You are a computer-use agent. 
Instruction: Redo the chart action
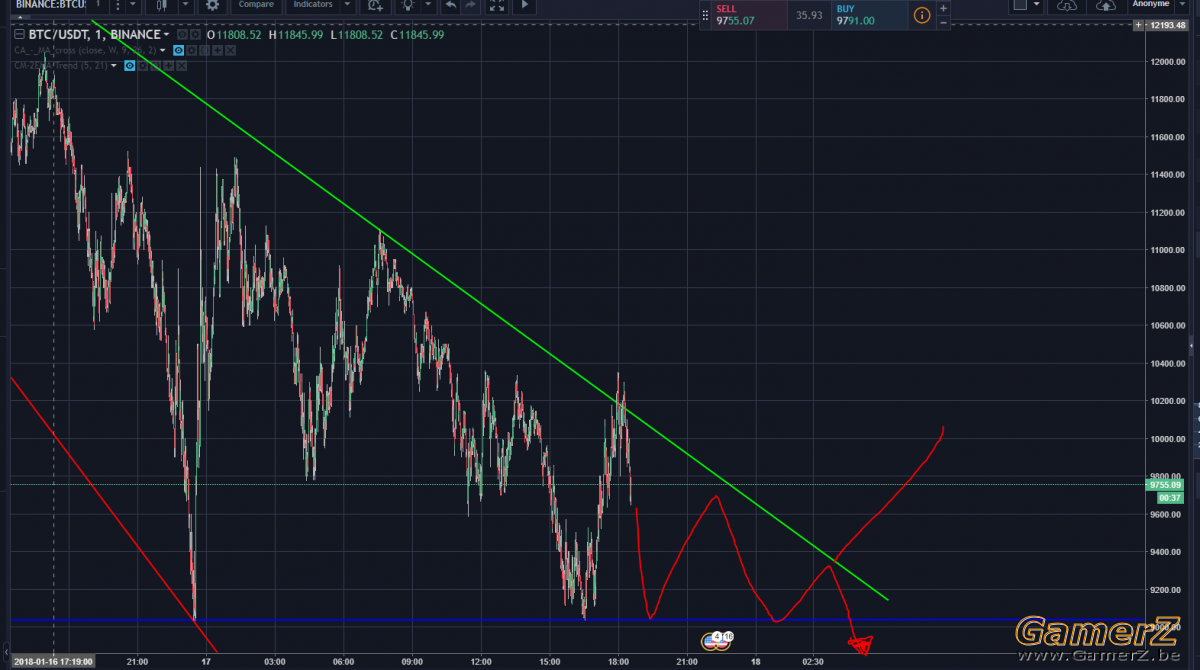tap(470, 5)
